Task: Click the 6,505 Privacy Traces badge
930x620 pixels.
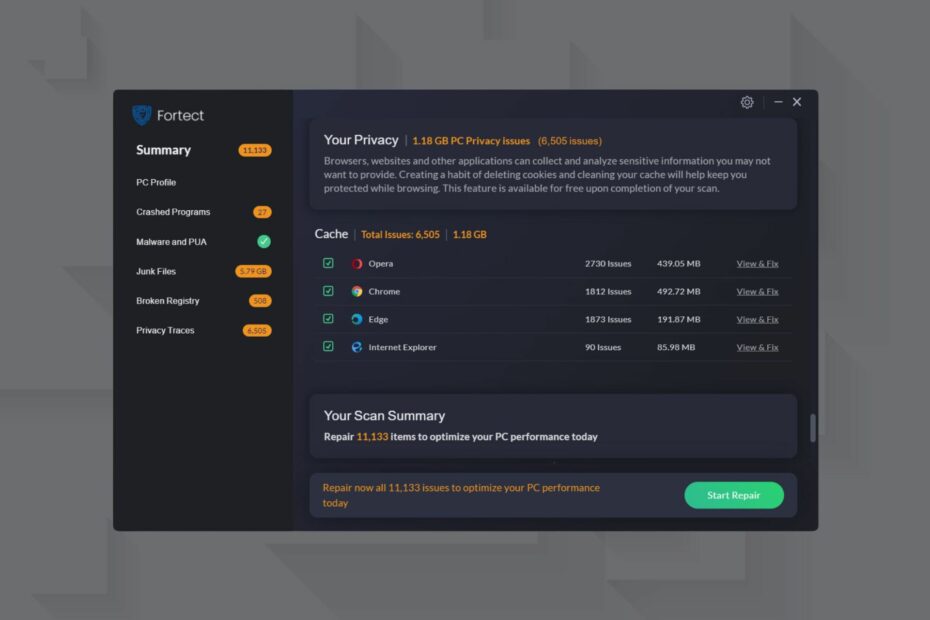Action: click(x=257, y=330)
